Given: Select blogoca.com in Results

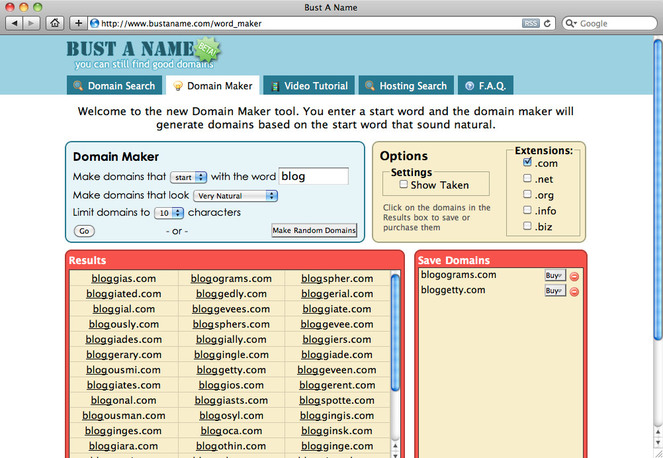Looking at the screenshot, I should [x=231, y=431].
